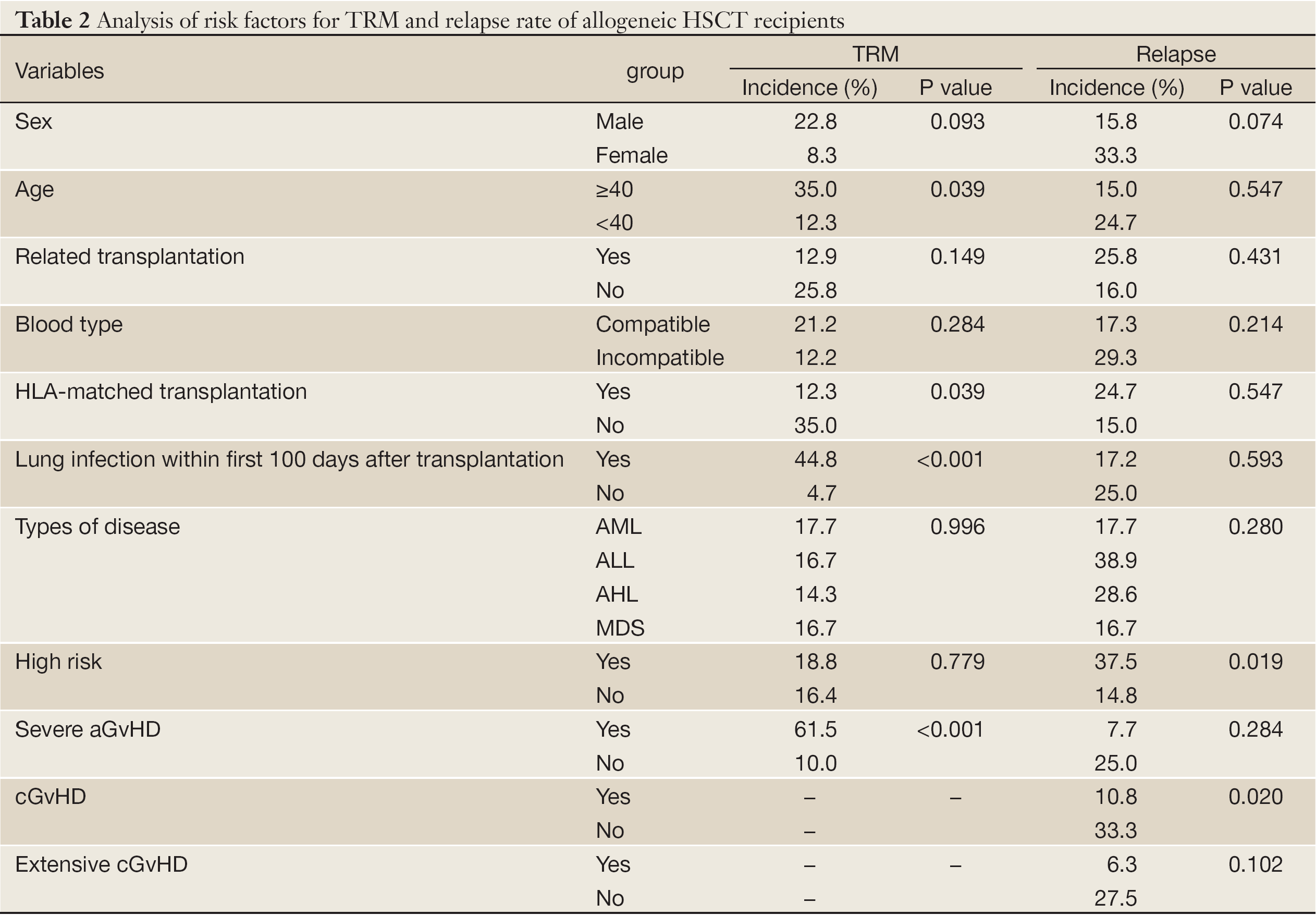Select the 'Sex' variable row label
Image resolution: width=1316 pixels, height=915 pixels.
33,121
